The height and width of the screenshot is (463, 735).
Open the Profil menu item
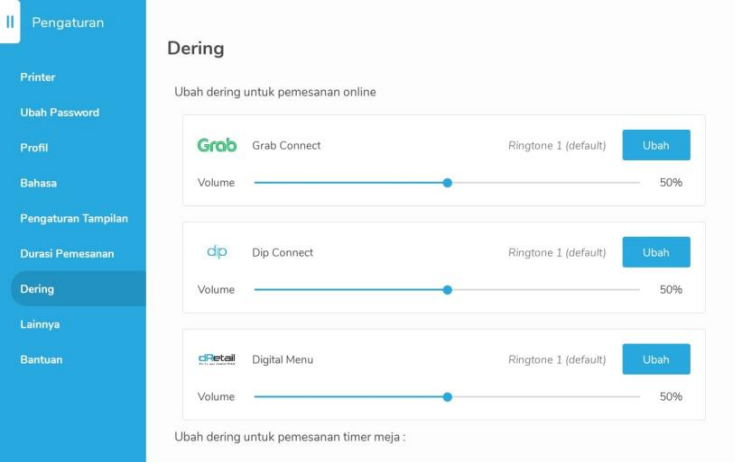tap(34, 148)
